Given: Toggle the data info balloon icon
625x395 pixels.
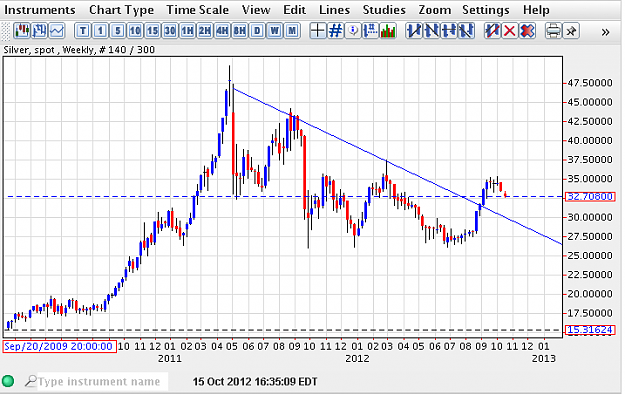Looking at the screenshot, I should pyautogui.click(x=353, y=31).
